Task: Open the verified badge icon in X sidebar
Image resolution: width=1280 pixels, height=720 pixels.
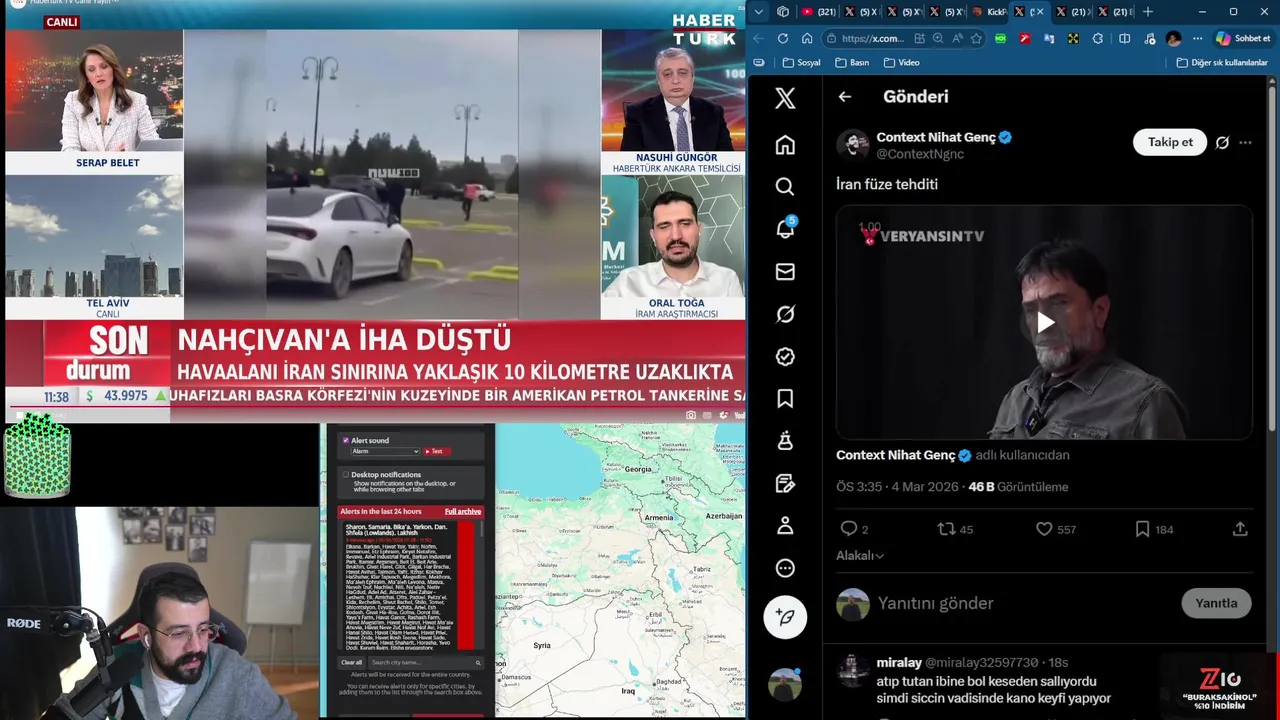Action: 785,356
